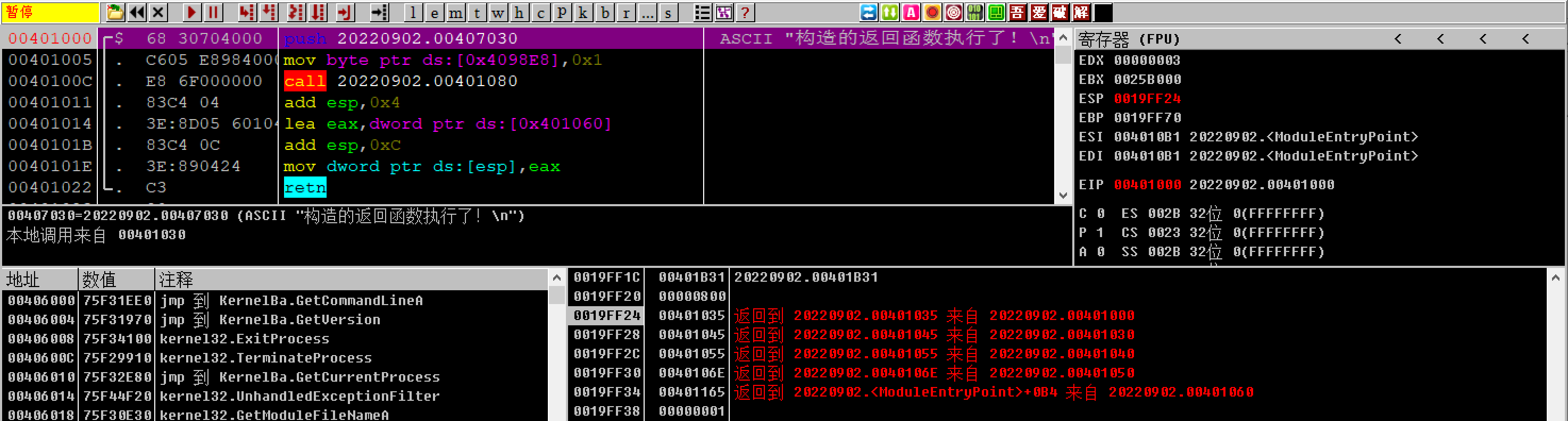This screenshot has width=1568, height=421.
Task: Click the red '解' toolbar icon
Action: [x=1082, y=12]
